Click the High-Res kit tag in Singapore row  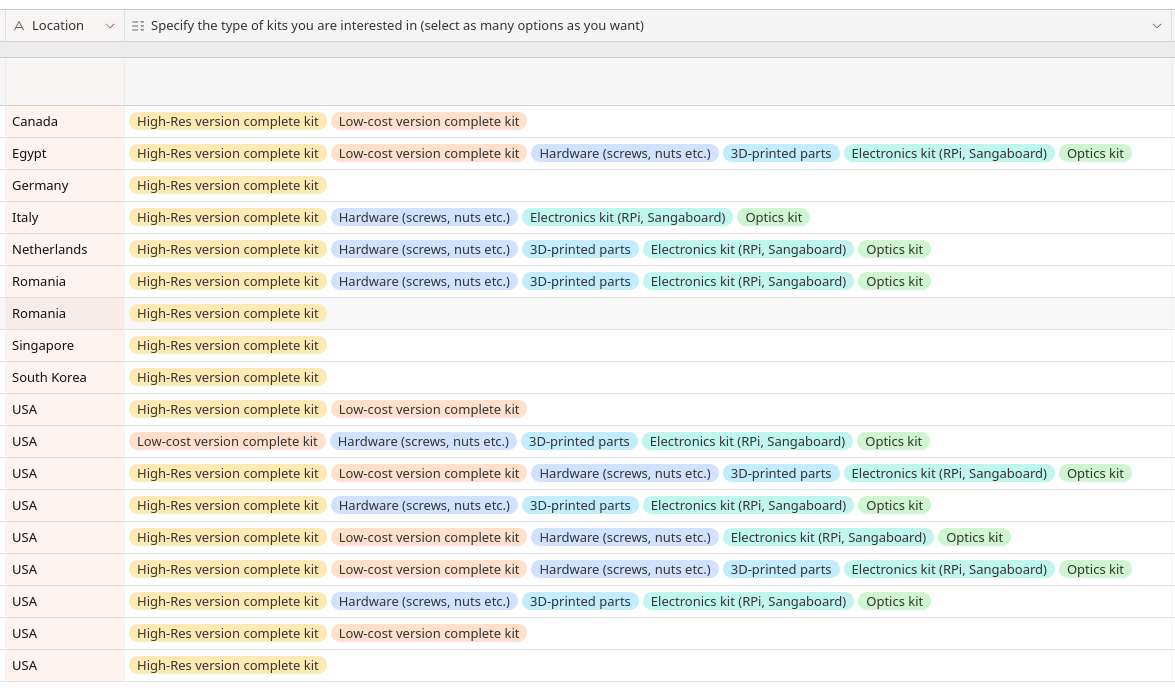coord(228,346)
